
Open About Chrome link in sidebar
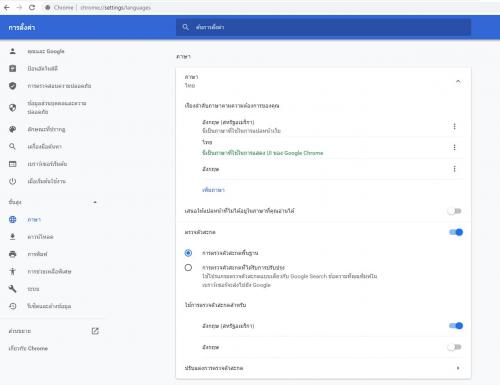coord(28,348)
